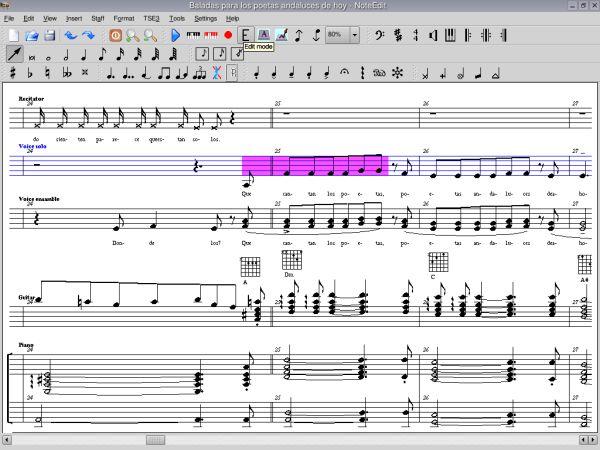
Task: Toggle the double-flat accidental
Action: [x=67, y=73]
